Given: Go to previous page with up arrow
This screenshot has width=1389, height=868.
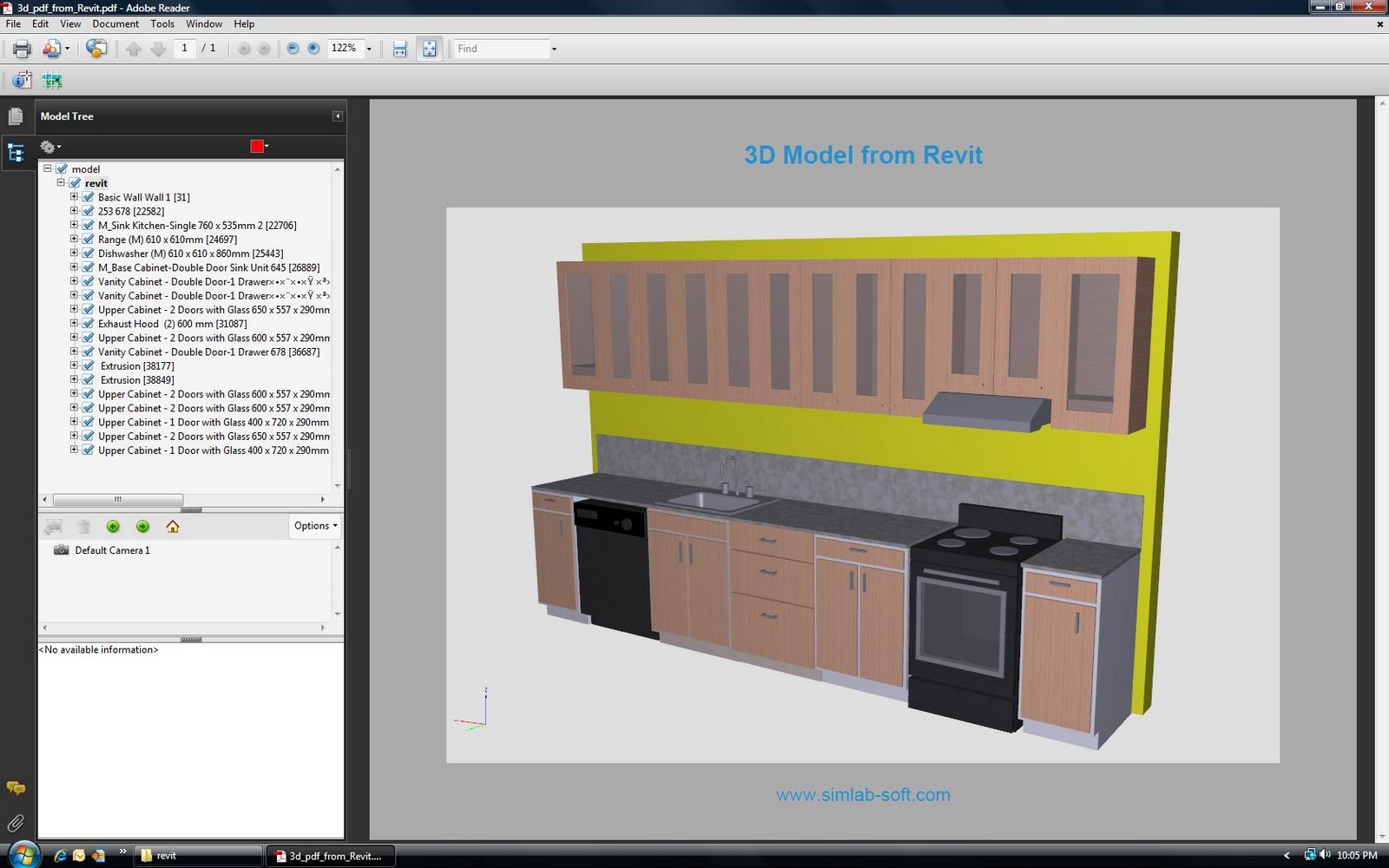Looking at the screenshot, I should [x=134, y=49].
